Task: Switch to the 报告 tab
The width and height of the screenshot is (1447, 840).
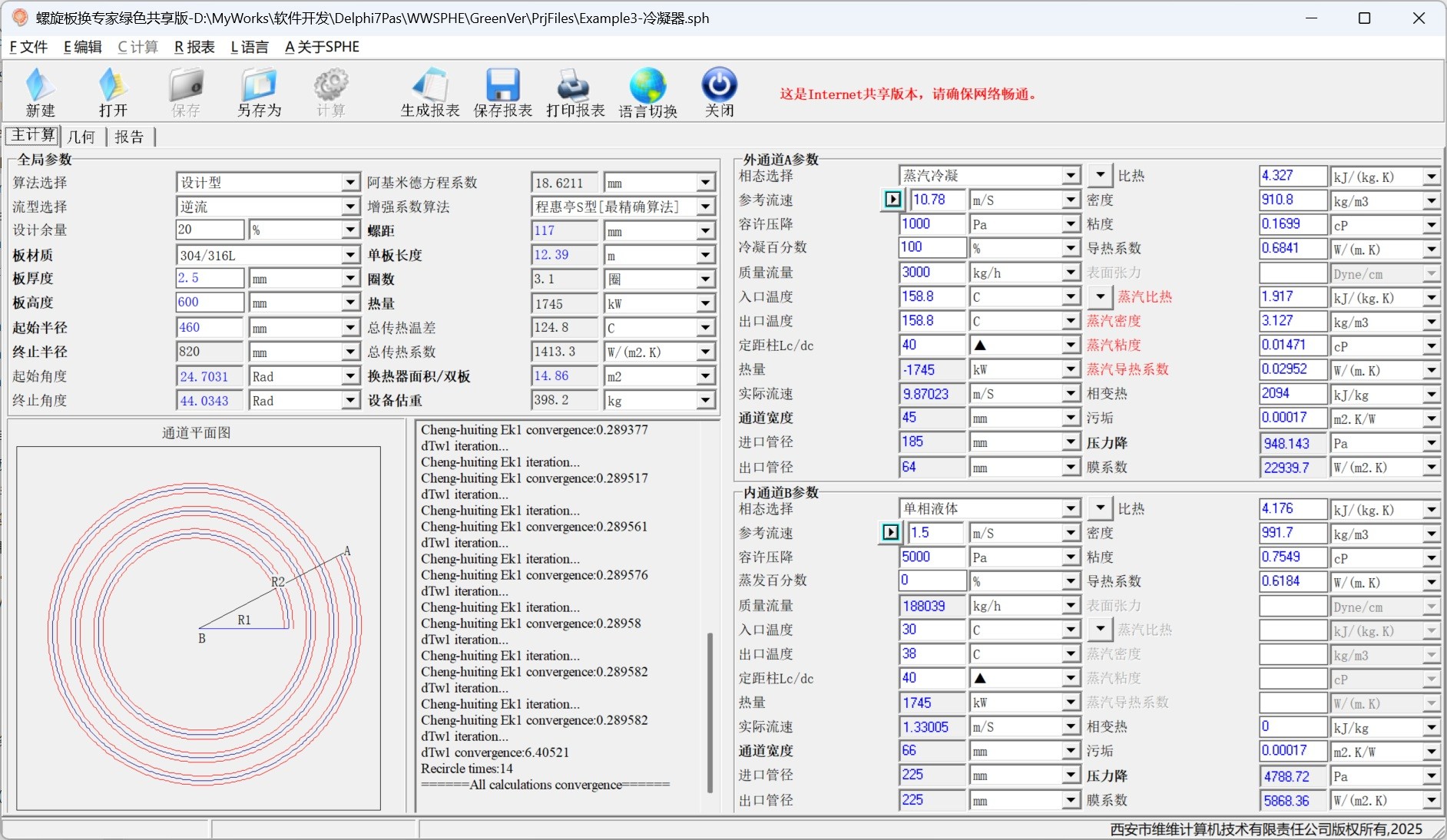Action: (129, 137)
